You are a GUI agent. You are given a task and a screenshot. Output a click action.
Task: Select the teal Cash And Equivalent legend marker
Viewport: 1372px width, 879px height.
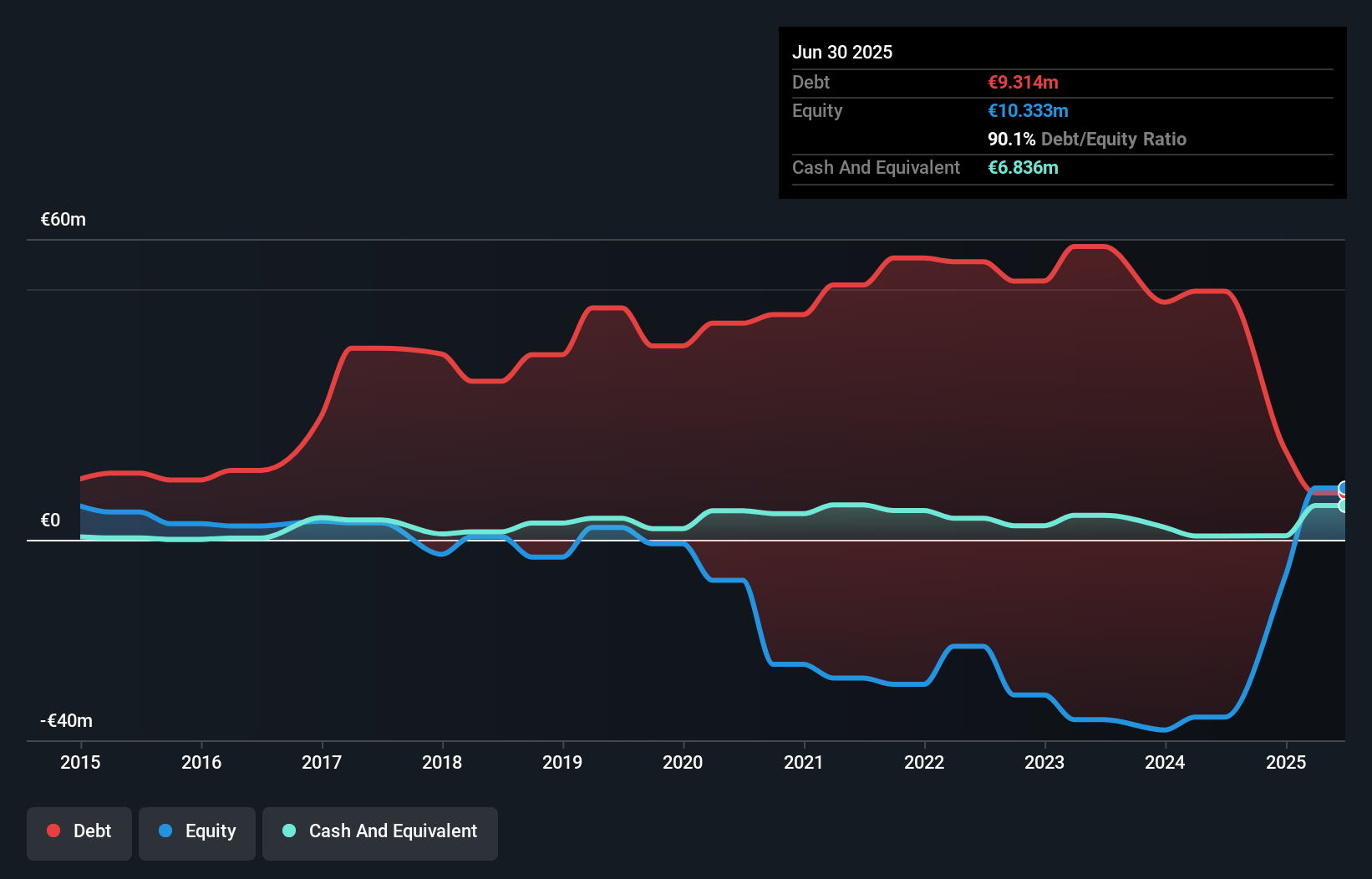288,831
